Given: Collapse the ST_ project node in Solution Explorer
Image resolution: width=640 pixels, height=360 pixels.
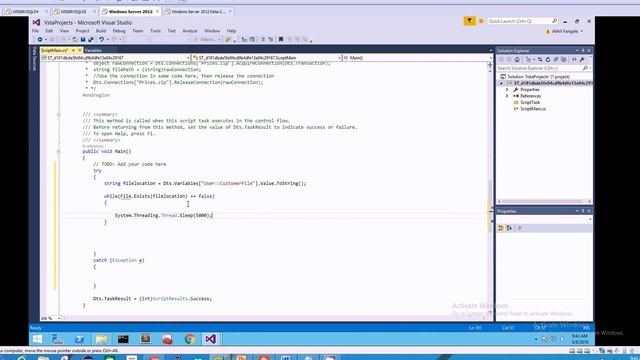Looking at the screenshot, I should coord(502,83).
